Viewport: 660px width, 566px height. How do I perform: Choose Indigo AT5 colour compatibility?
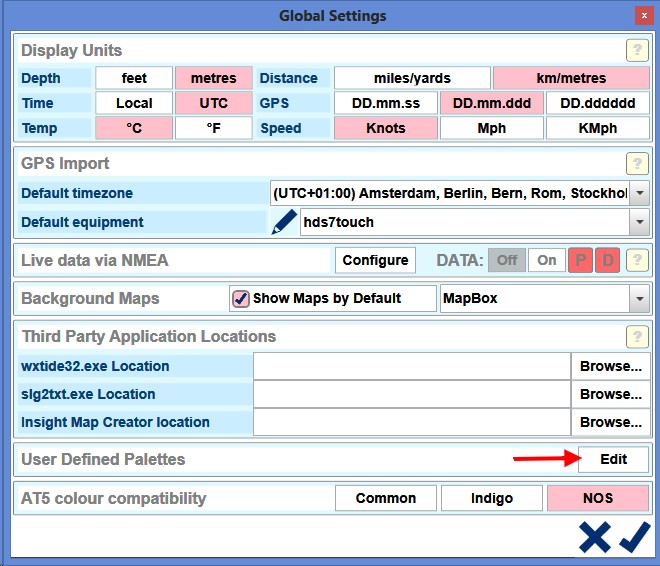coord(492,498)
